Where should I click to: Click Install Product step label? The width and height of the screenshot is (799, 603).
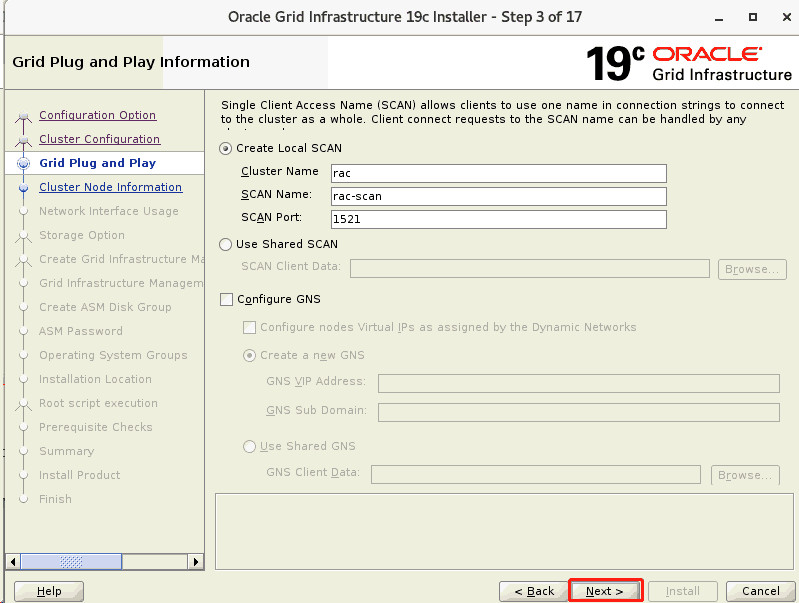point(80,475)
